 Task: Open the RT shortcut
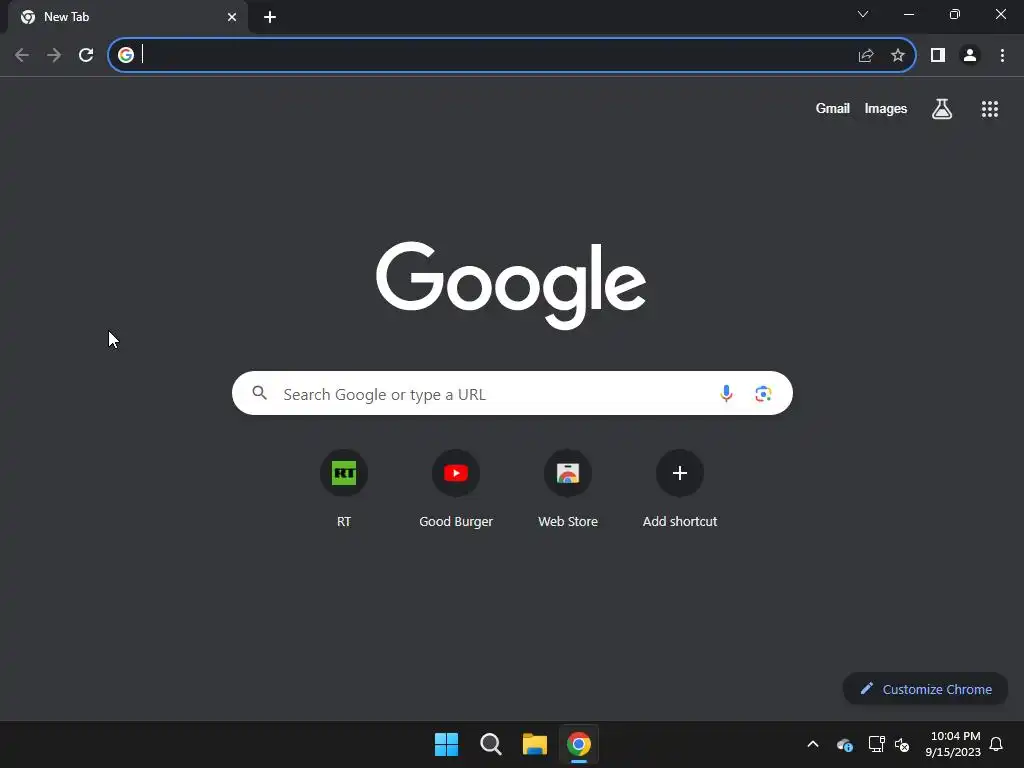344,490
